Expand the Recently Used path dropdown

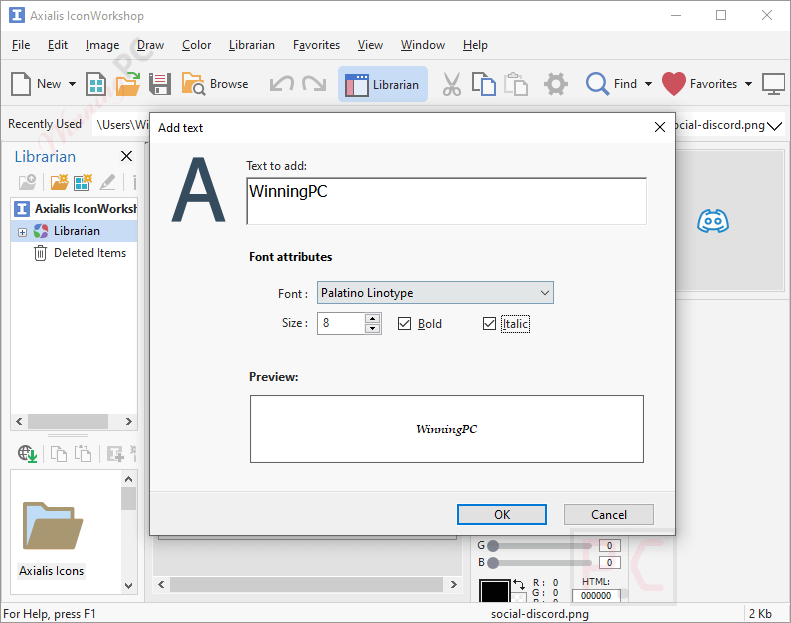click(774, 126)
